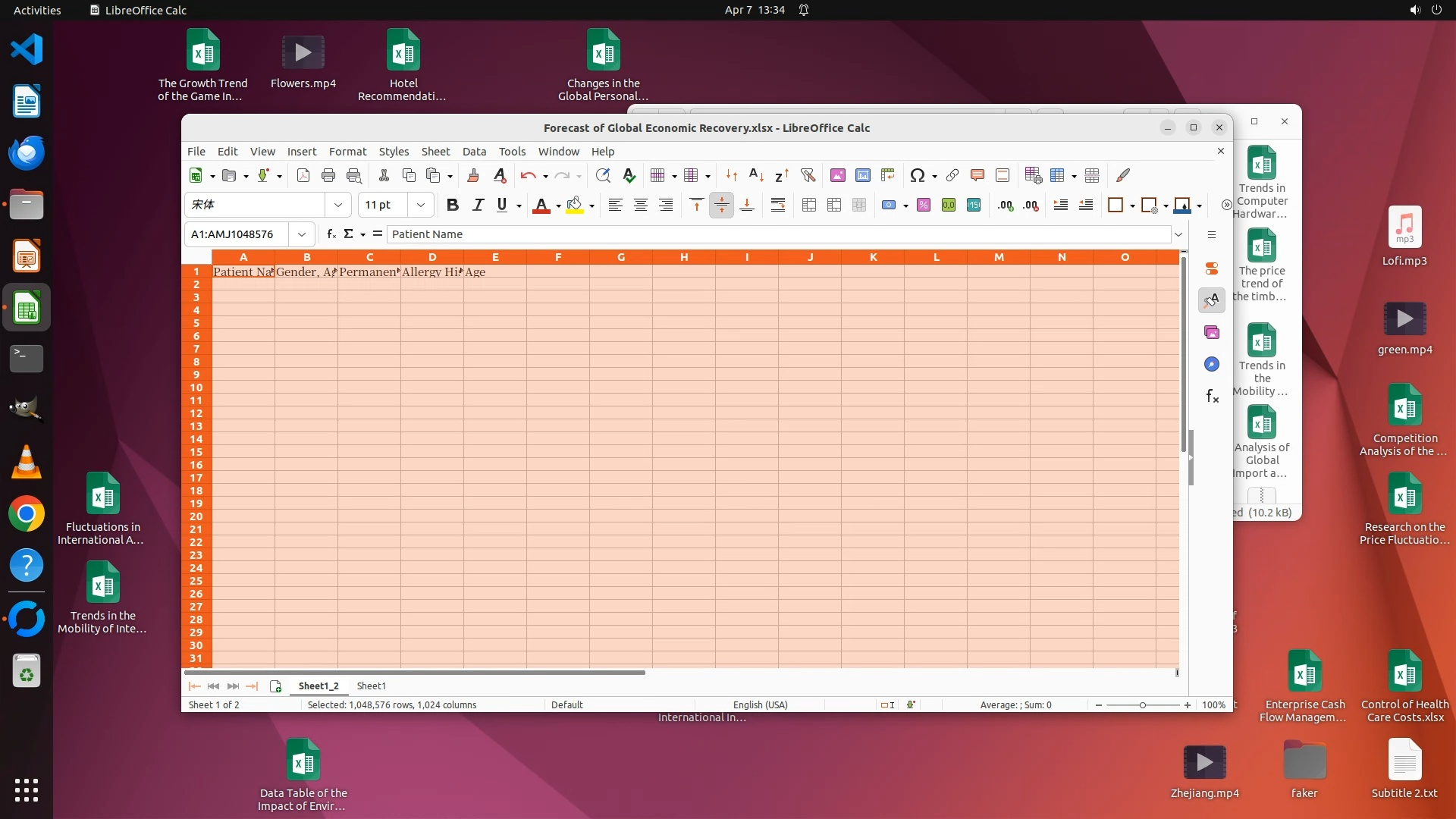Toggle Bold formatting

click(x=453, y=205)
